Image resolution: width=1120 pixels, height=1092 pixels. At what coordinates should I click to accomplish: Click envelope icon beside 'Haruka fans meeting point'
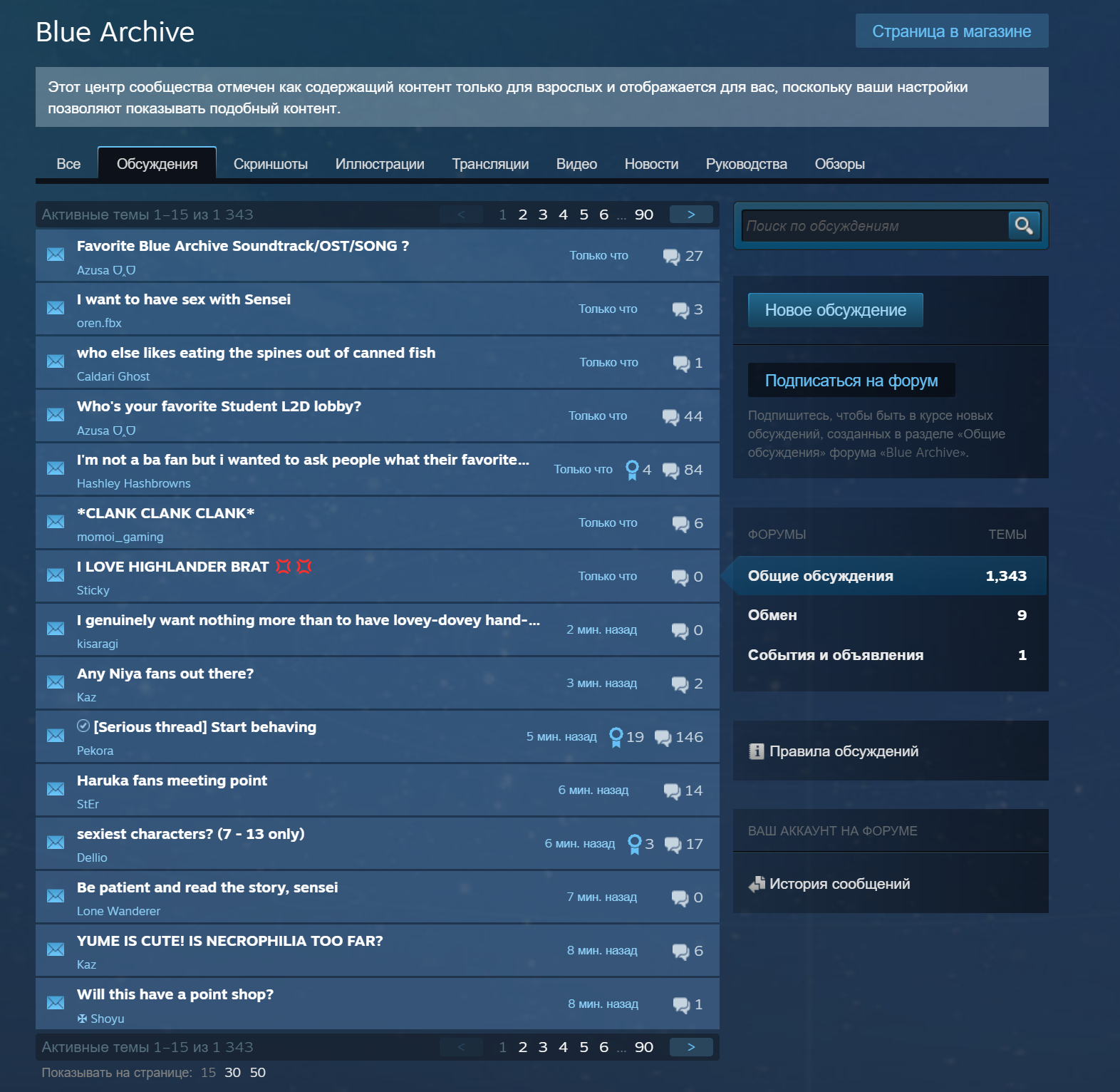click(56, 789)
